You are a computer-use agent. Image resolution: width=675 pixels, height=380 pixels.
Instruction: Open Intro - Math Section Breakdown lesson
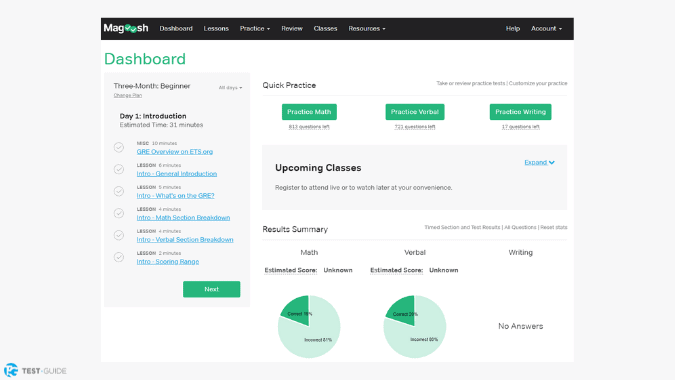coord(183,217)
